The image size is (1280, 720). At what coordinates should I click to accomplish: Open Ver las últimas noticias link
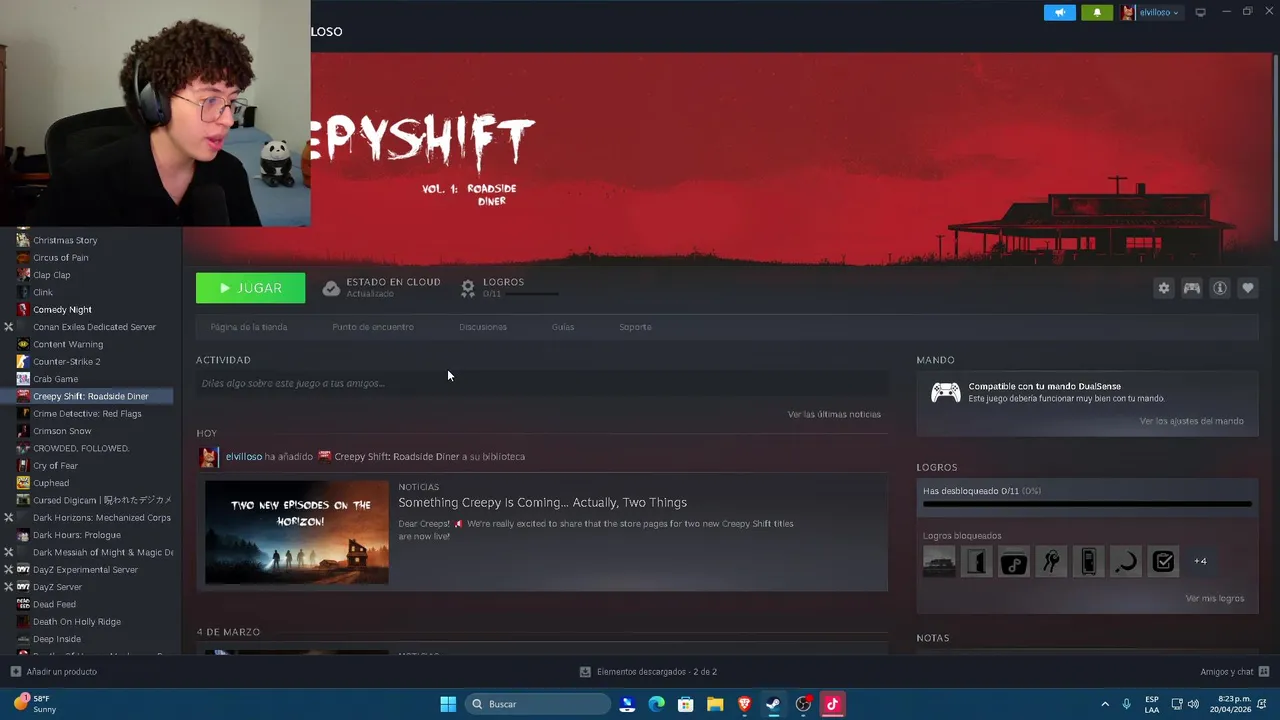pyautogui.click(x=834, y=414)
